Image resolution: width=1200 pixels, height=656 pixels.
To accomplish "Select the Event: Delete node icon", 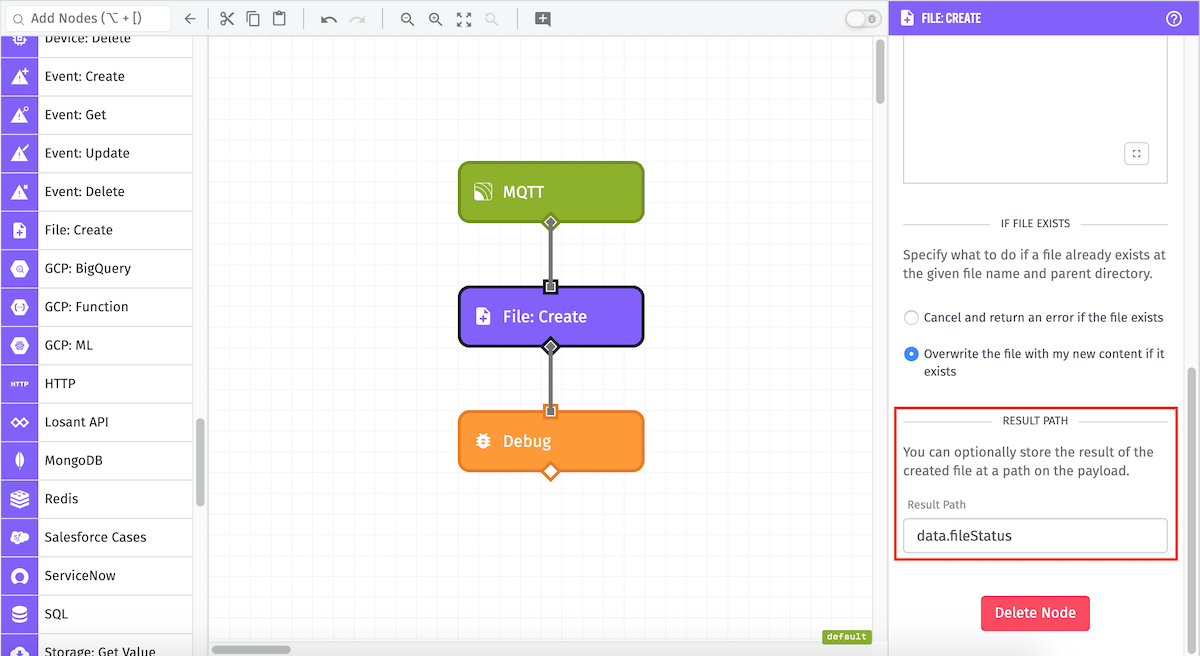I will coord(19,192).
